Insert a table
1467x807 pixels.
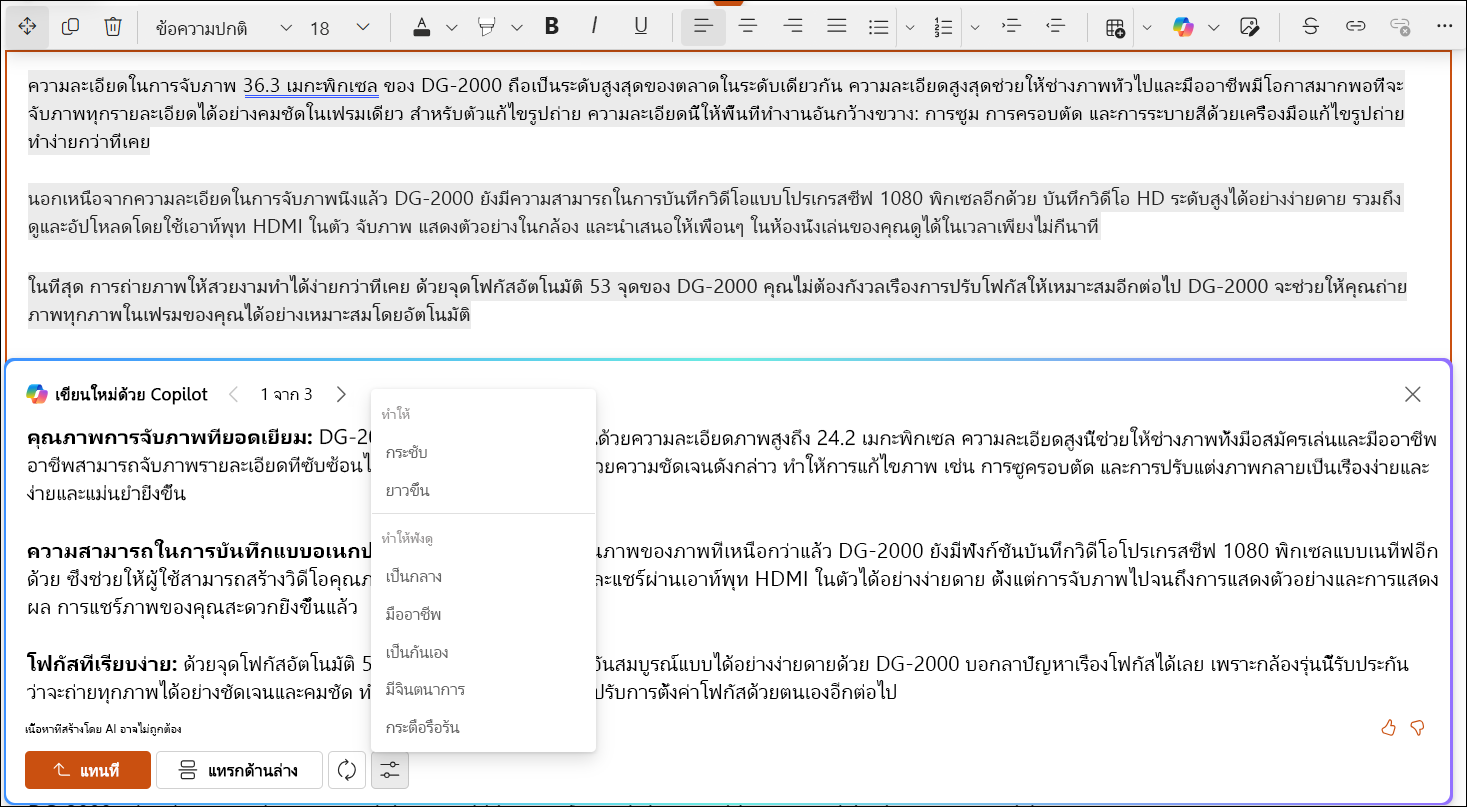[1115, 27]
